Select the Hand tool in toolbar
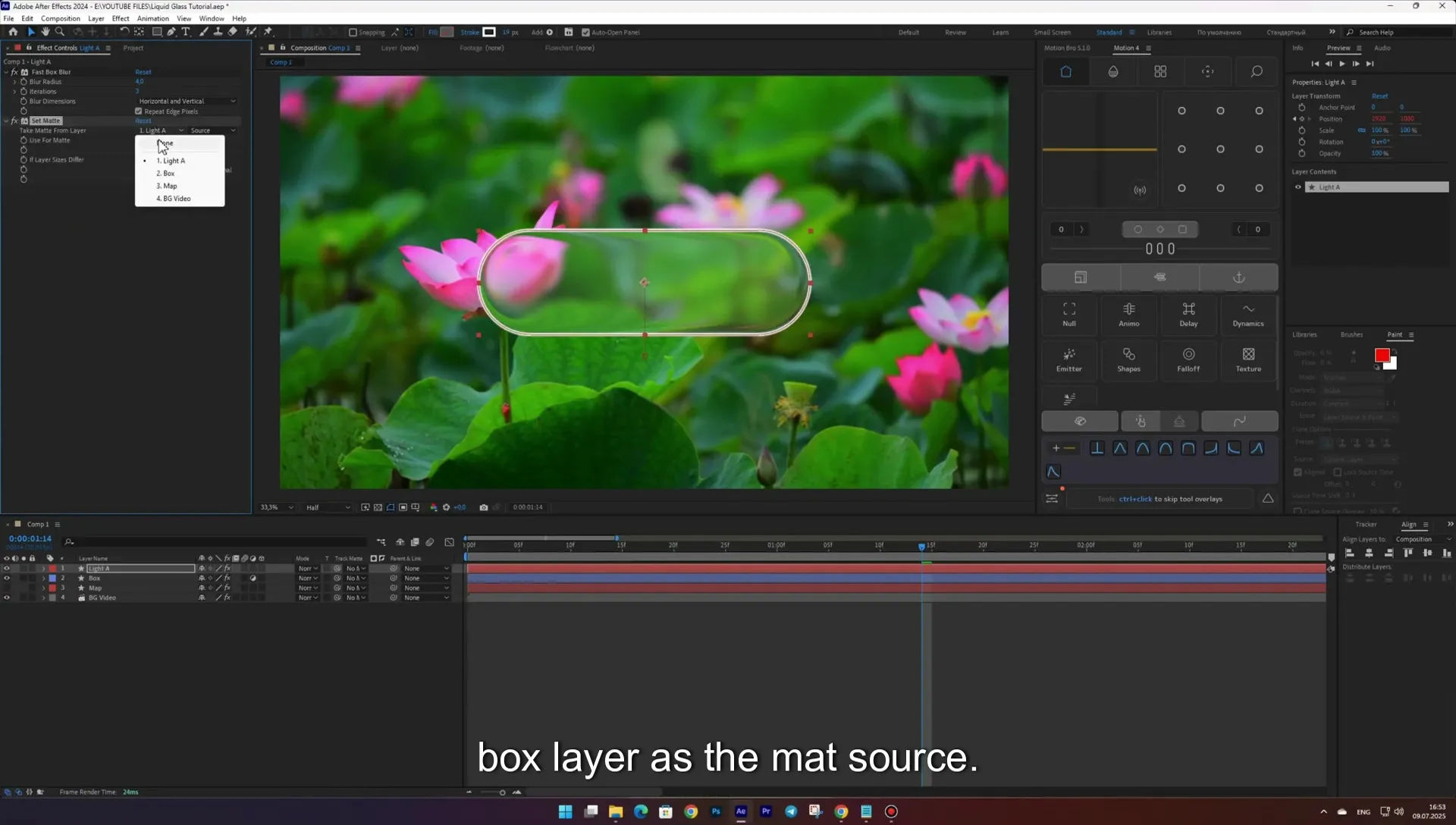1456x825 pixels. pos(45,32)
